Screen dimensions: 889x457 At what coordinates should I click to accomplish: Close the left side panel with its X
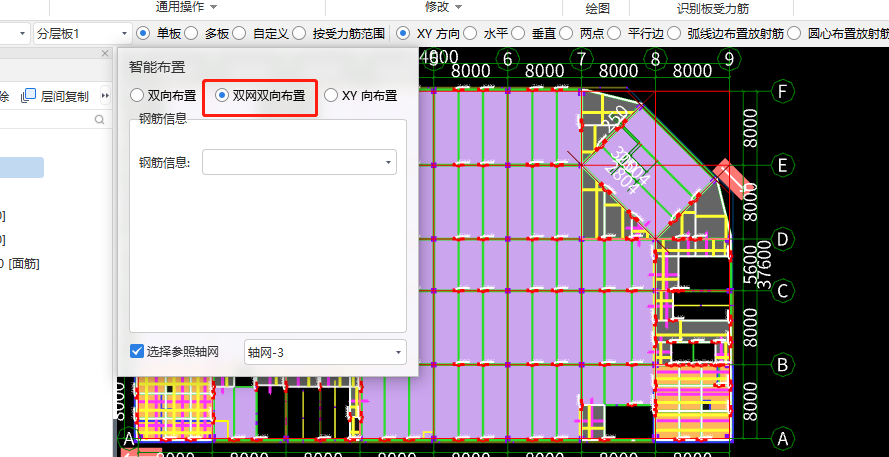coord(104,53)
